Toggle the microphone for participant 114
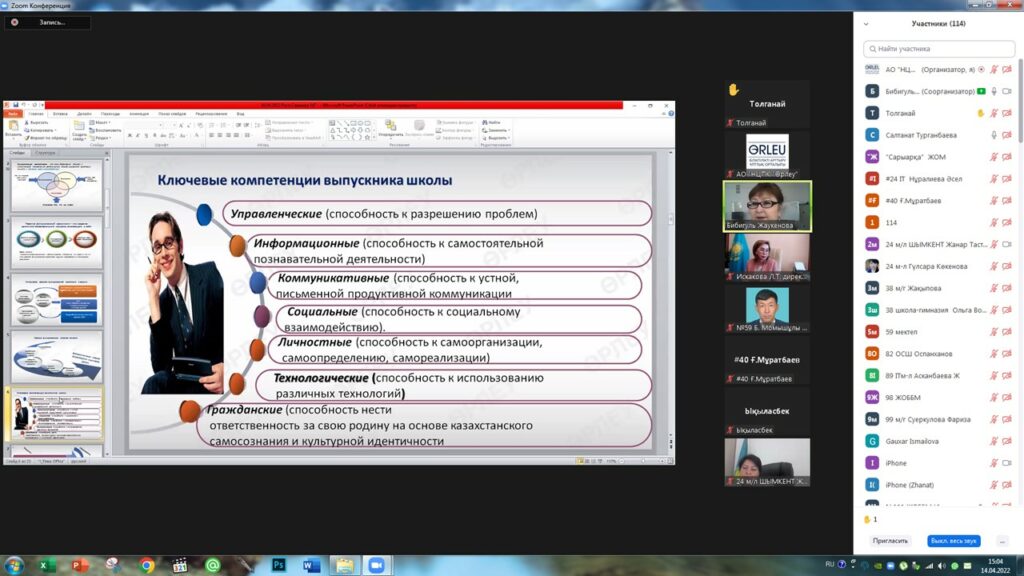Image resolution: width=1024 pixels, height=576 pixels. (994, 222)
